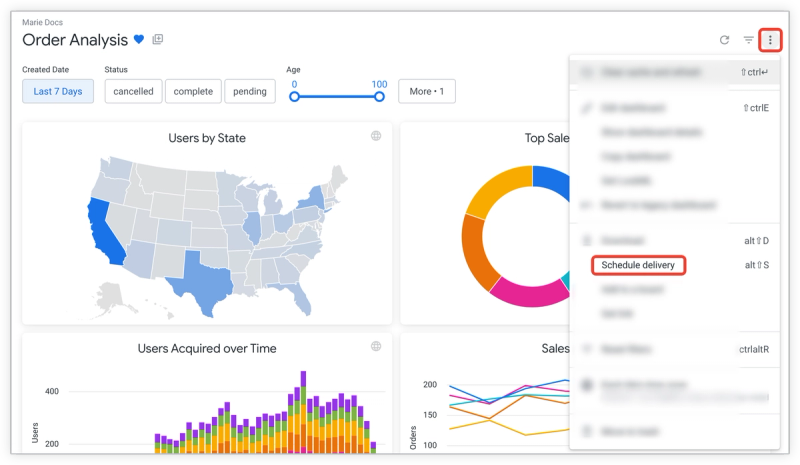Click the Age slider minimum handle at 0
The height and width of the screenshot is (465, 800).
coord(294,96)
